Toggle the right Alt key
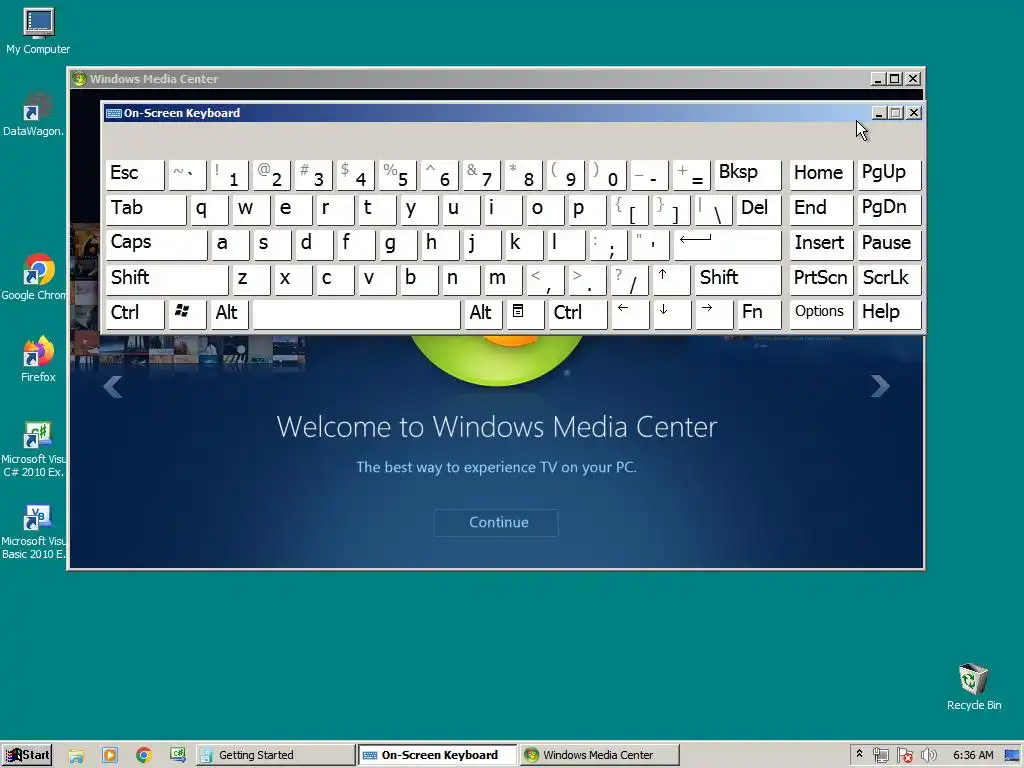 [483, 314]
